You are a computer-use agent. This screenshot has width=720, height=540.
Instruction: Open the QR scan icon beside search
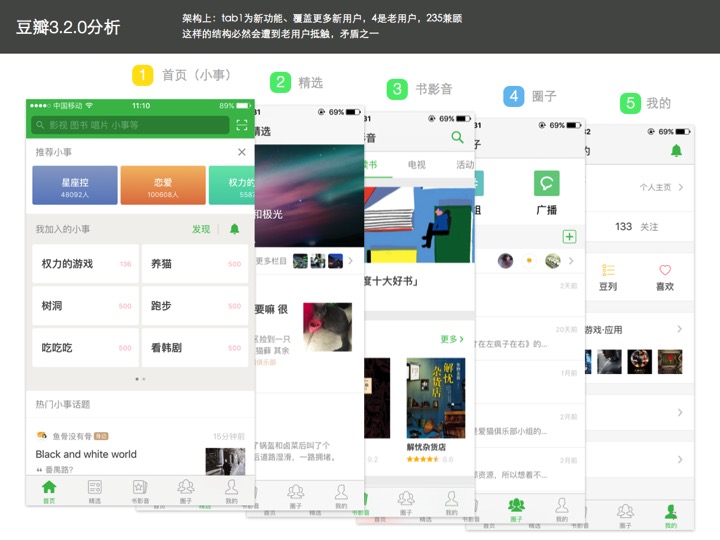tap(242, 125)
